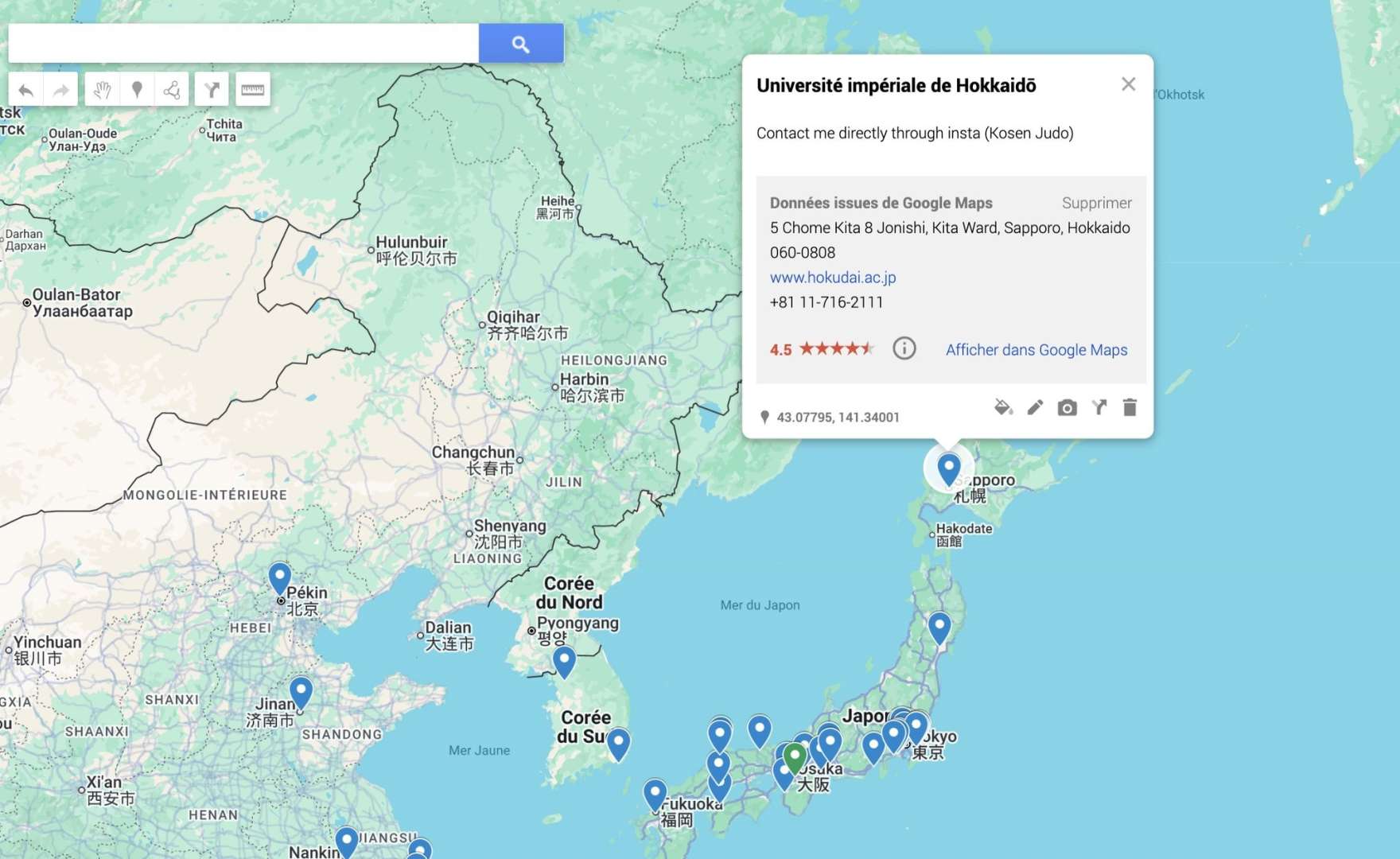Click the blue search button

(521, 44)
